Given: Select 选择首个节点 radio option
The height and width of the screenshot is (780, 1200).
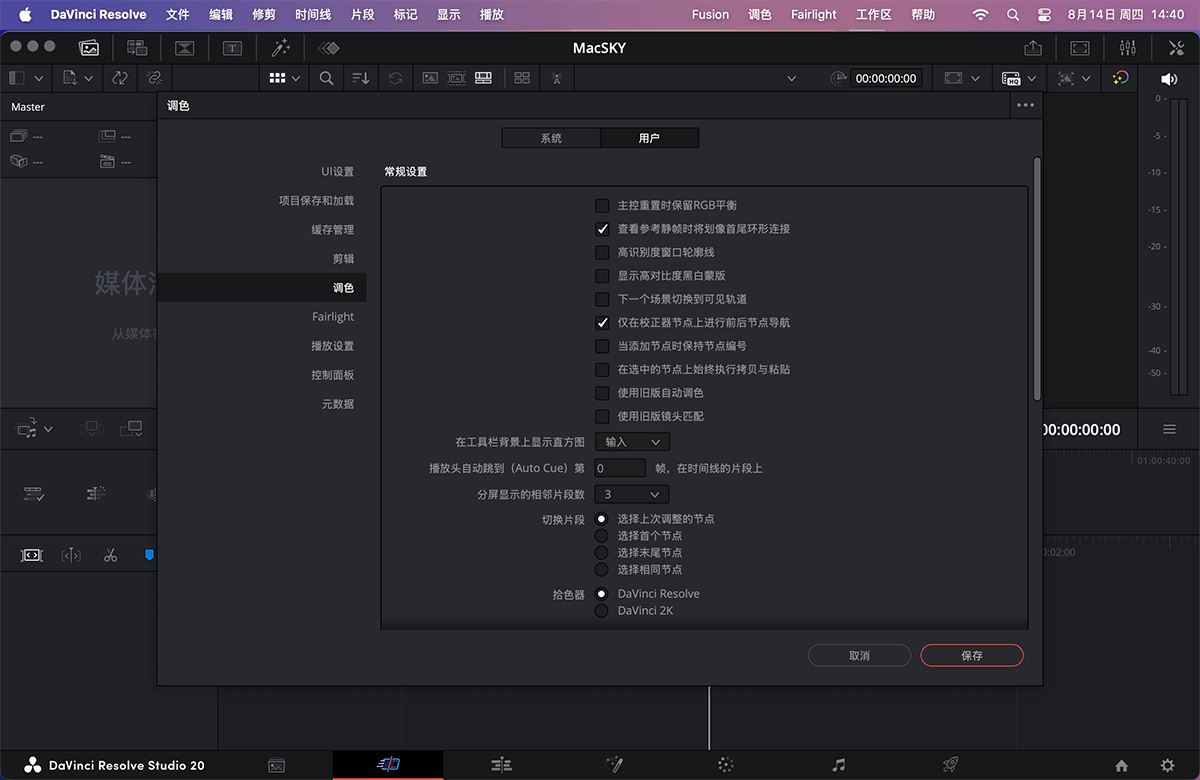Looking at the screenshot, I should (602, 536).
